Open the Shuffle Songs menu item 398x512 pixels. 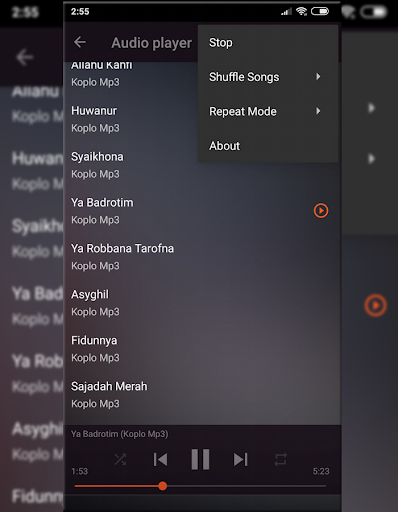[x=268, y=77]
